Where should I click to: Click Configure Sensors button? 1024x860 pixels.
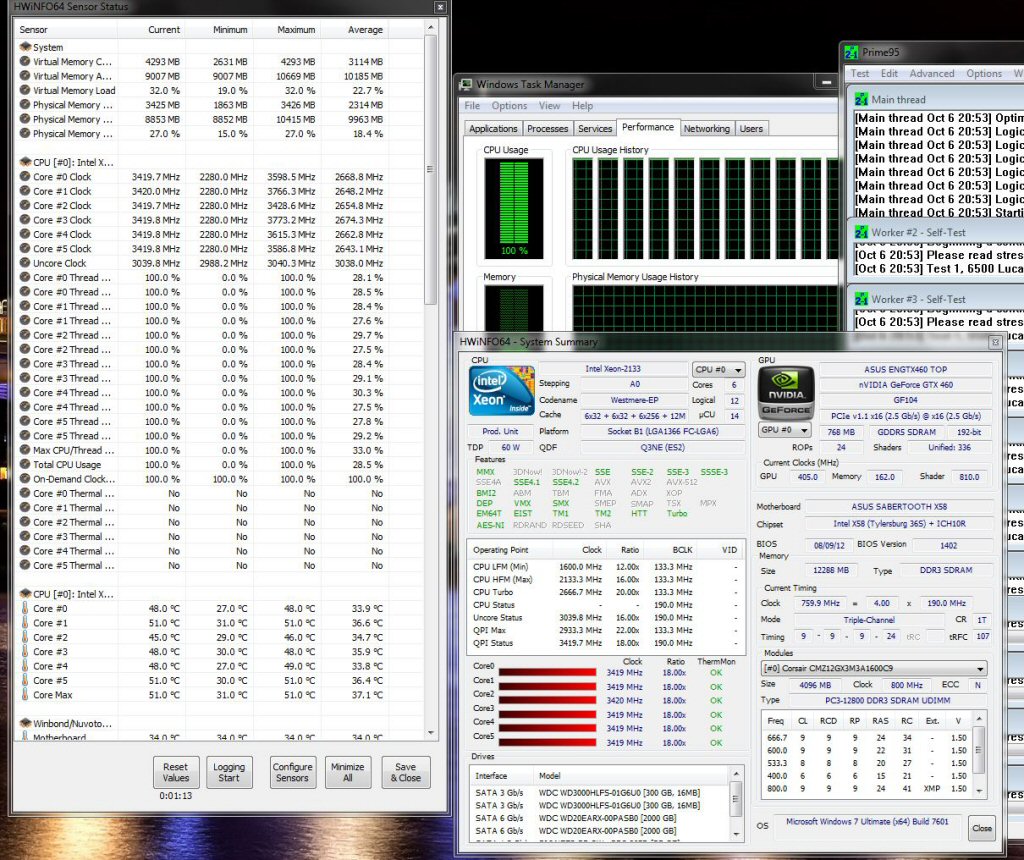tap(292, 772)
